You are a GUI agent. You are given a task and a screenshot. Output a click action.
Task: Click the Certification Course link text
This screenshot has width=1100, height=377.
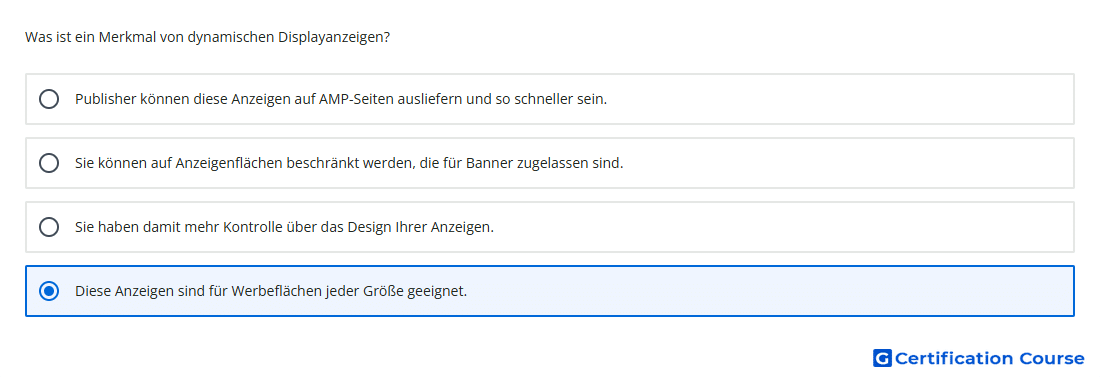click(989, 358)
